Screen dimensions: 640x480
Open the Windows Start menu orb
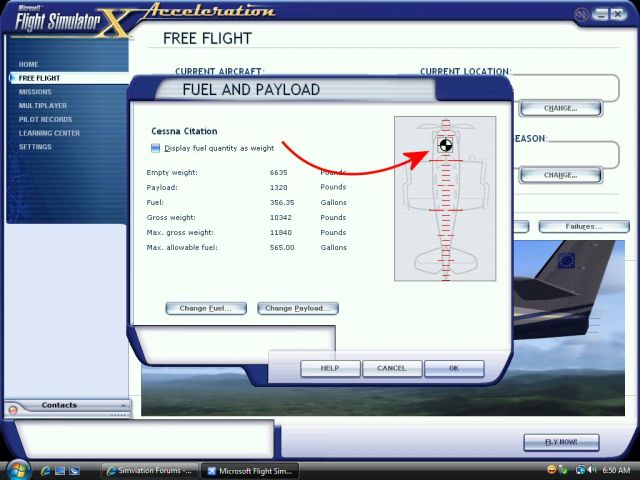coord(17,469)
